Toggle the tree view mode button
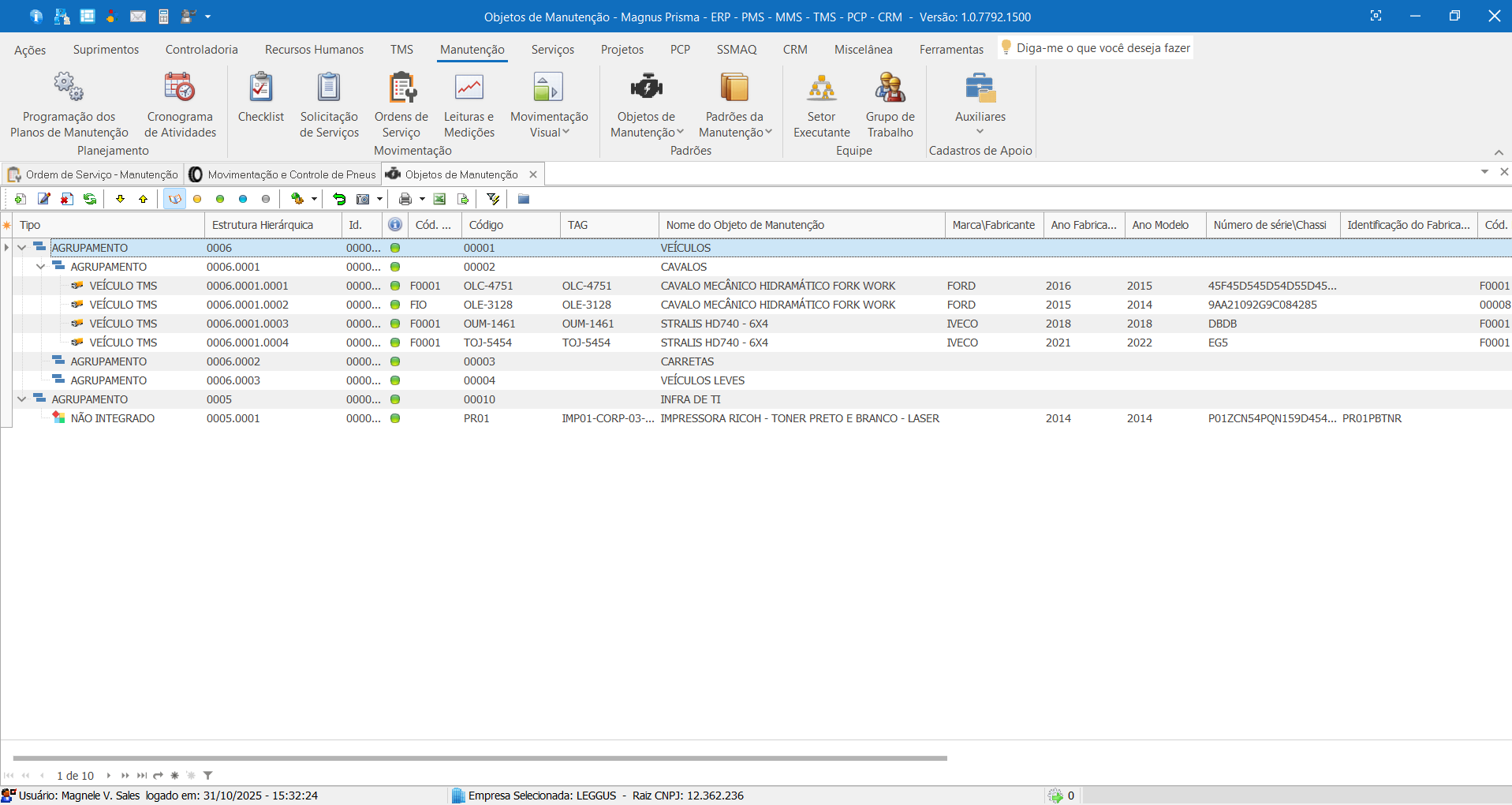 pyautogui.click(x=174, y=199)
